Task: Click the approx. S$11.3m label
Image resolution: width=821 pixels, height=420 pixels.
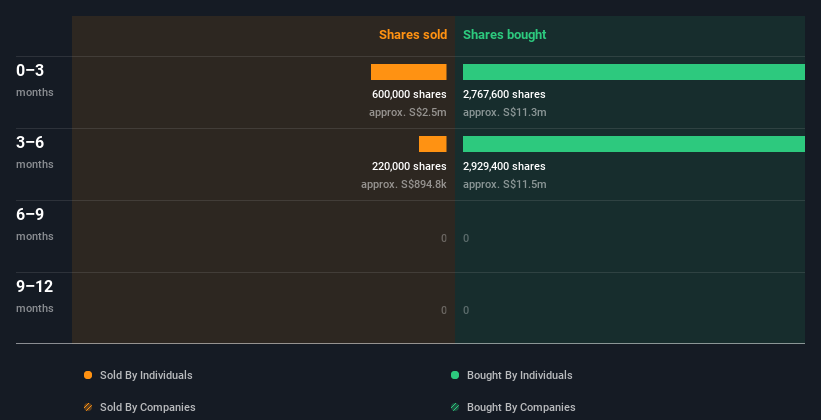Action: [x=505, y=112]
